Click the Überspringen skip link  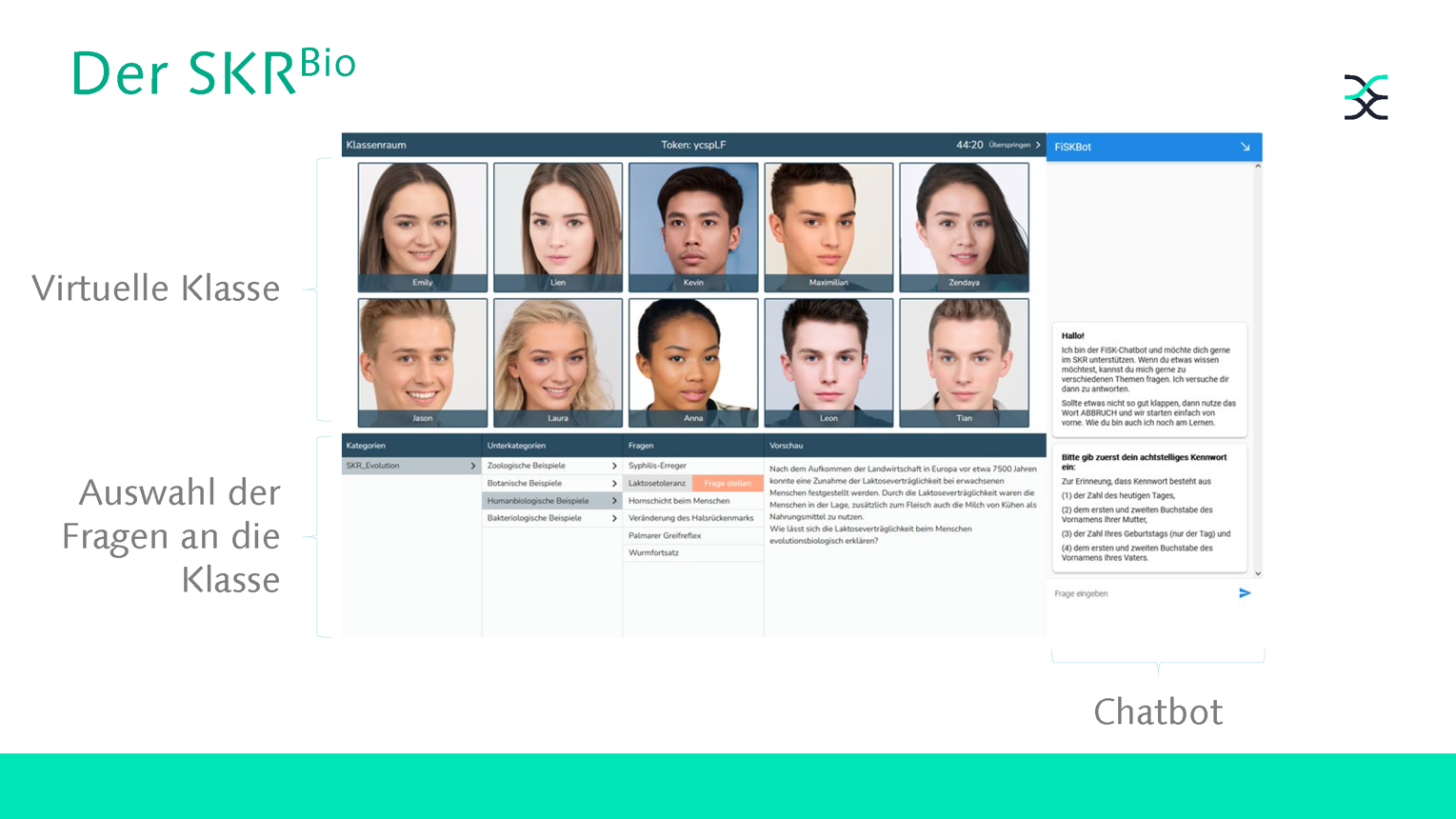point(1013,146)
